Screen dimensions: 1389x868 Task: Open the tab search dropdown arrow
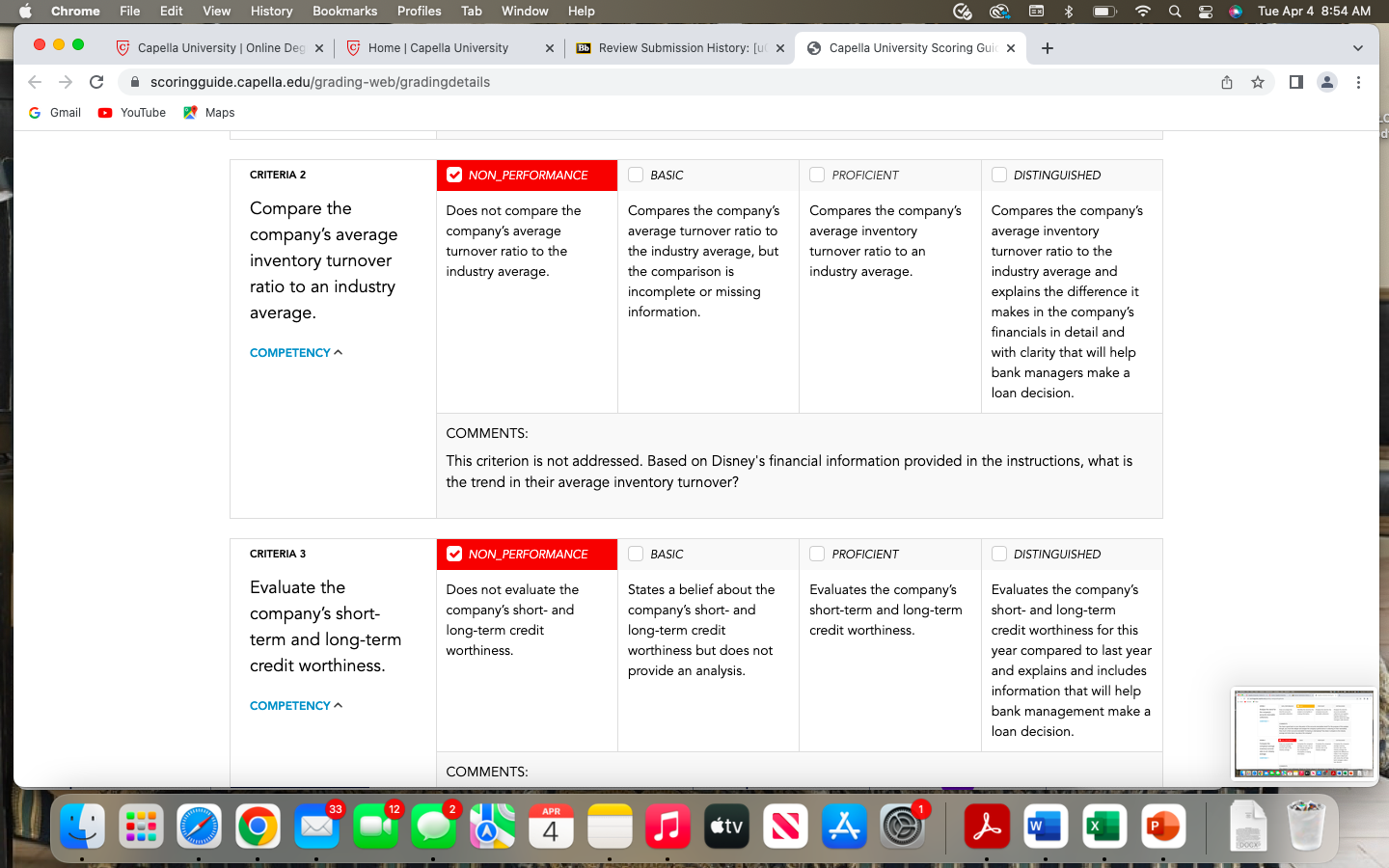click(1358, 48)
